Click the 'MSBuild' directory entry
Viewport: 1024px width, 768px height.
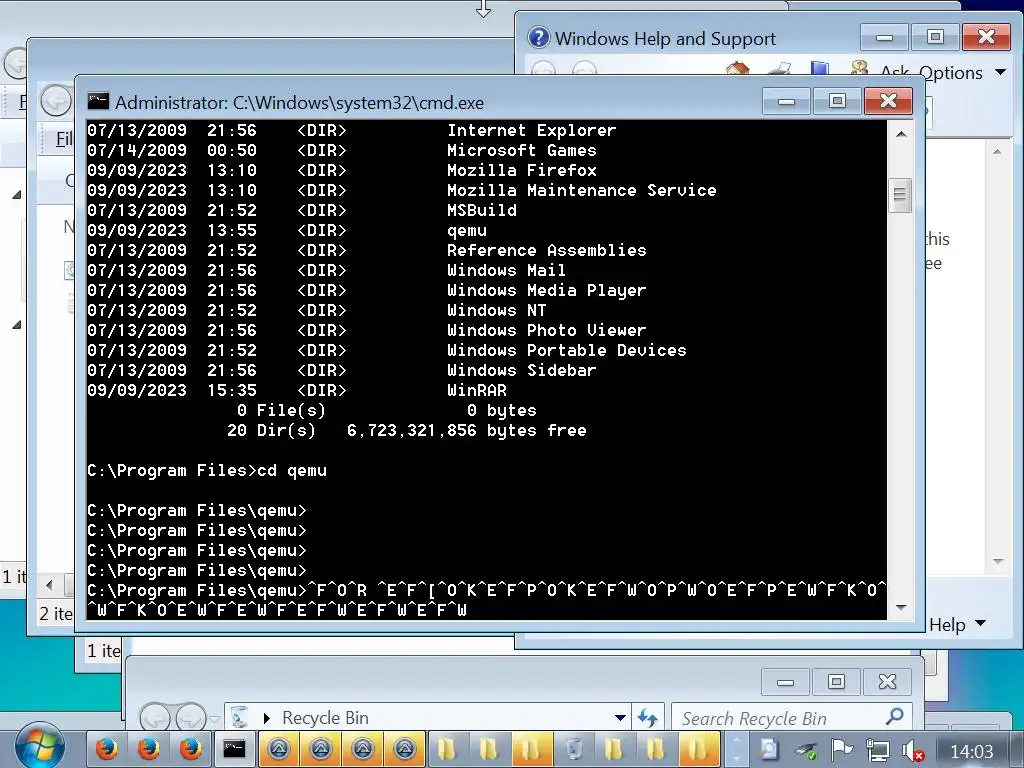(481, 210)
